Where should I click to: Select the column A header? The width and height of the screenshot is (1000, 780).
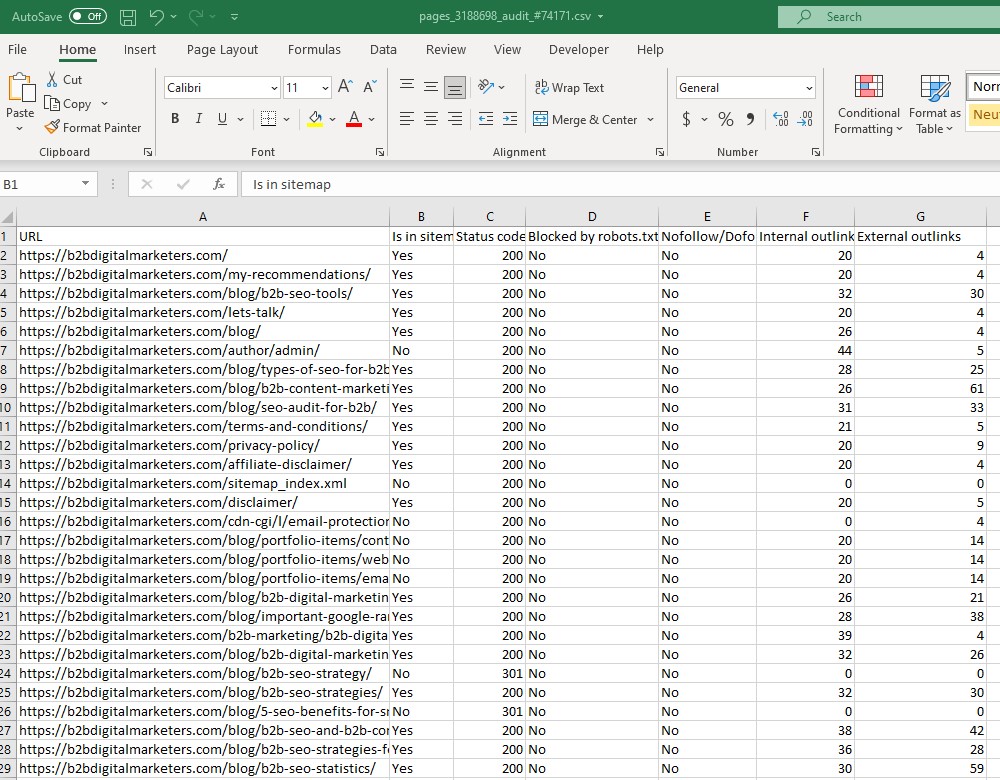click(203, 217)
